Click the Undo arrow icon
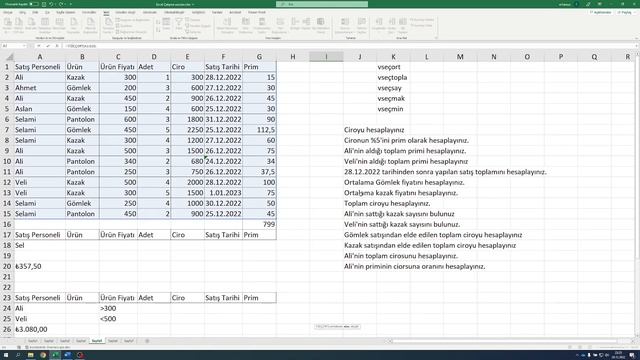Viewport: 640px width, 360px height. [51, 4]
